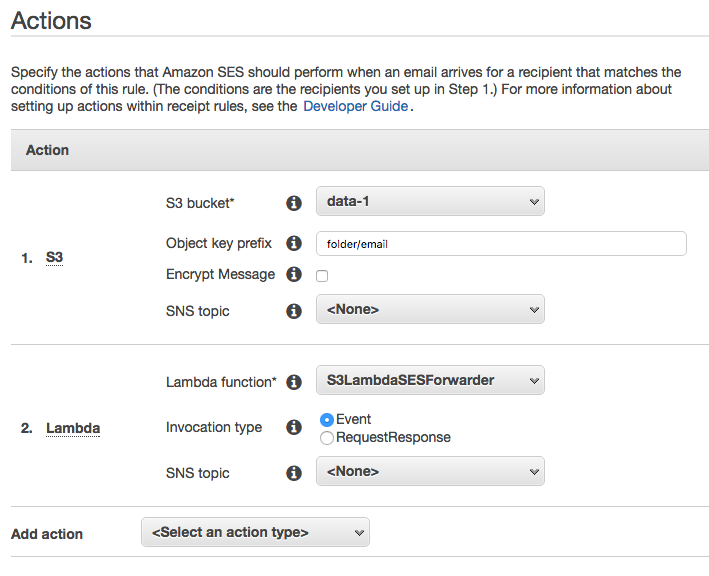Viewport: 709px width, 576px height.
Task: Select the Event invocation type
Action: pos(326,420)
